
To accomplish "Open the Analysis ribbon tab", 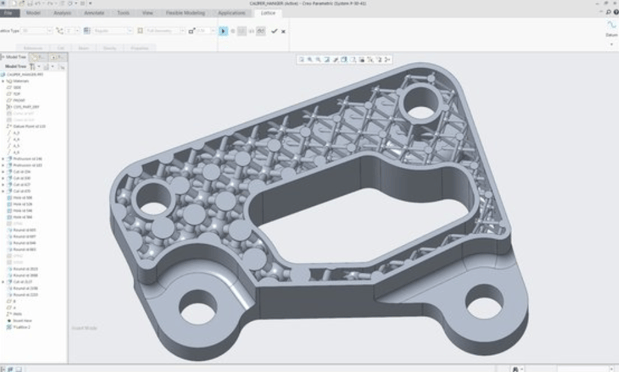I will [x=62, y=13].
